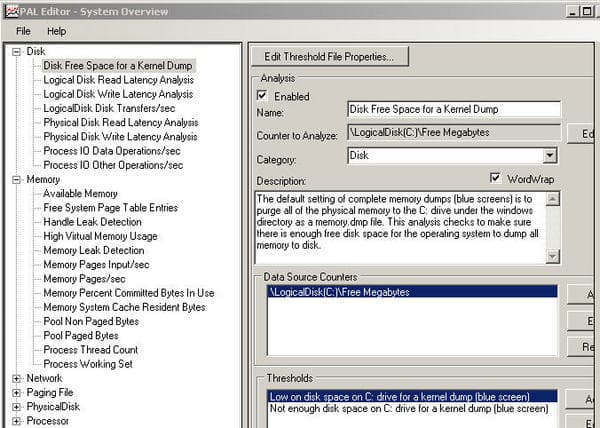
Task: Open the Help menu
Action: point(57,31)
